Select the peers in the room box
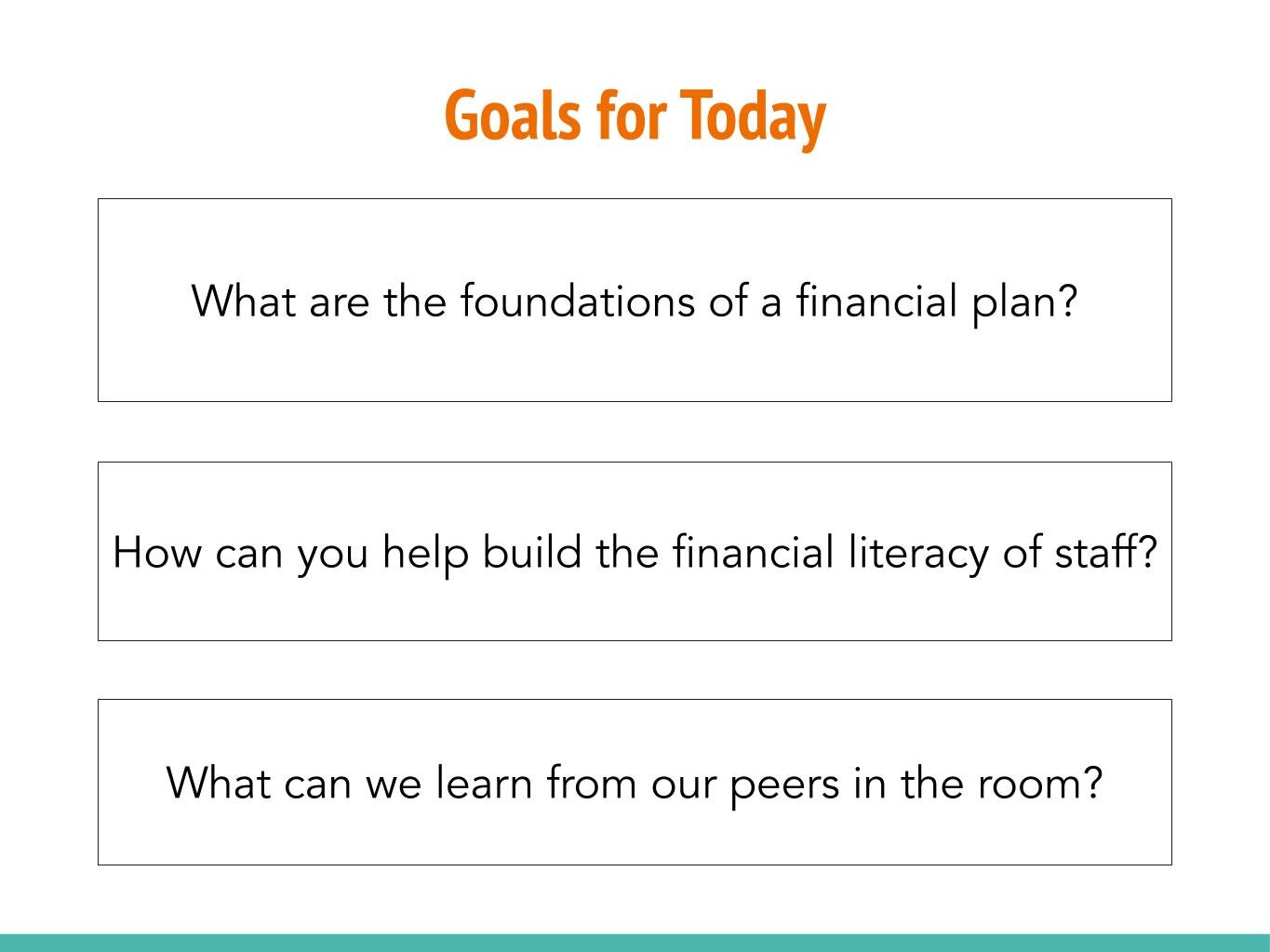 [x=635, y=782]
